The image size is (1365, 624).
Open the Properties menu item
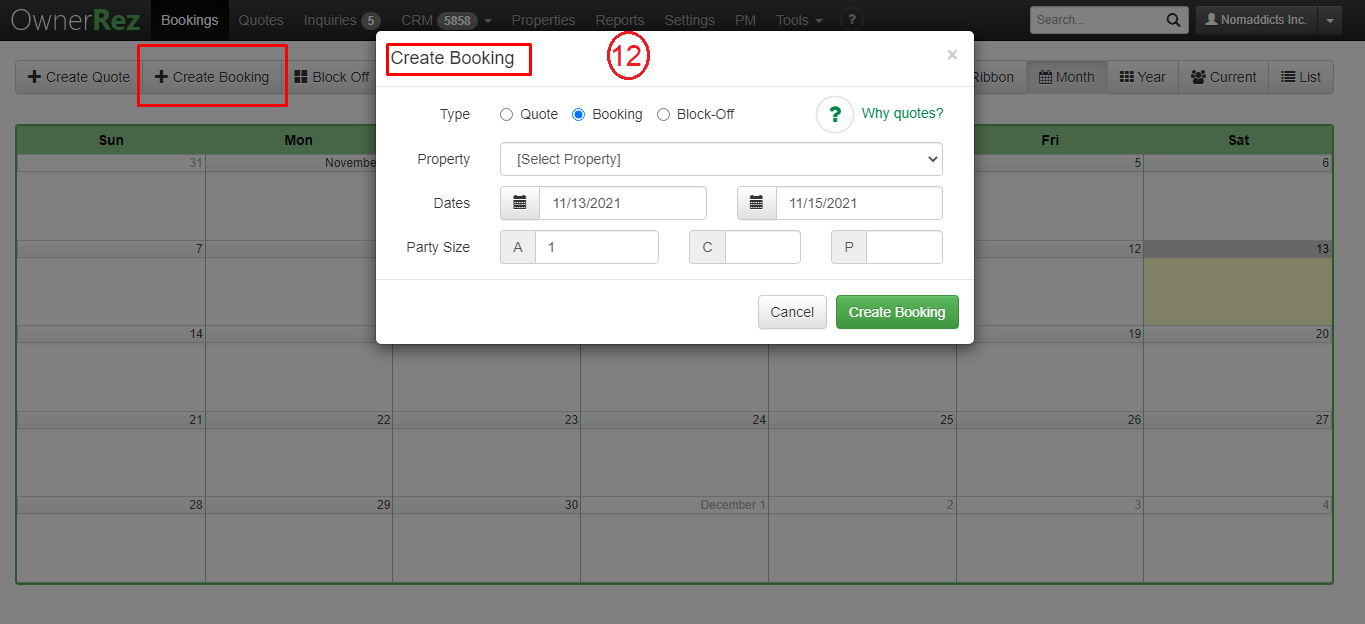(543, 20)
